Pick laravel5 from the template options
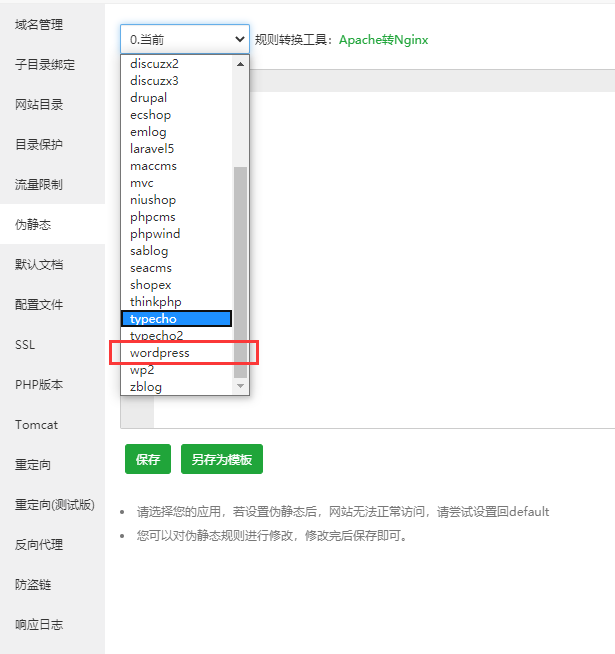 [176, 149]
